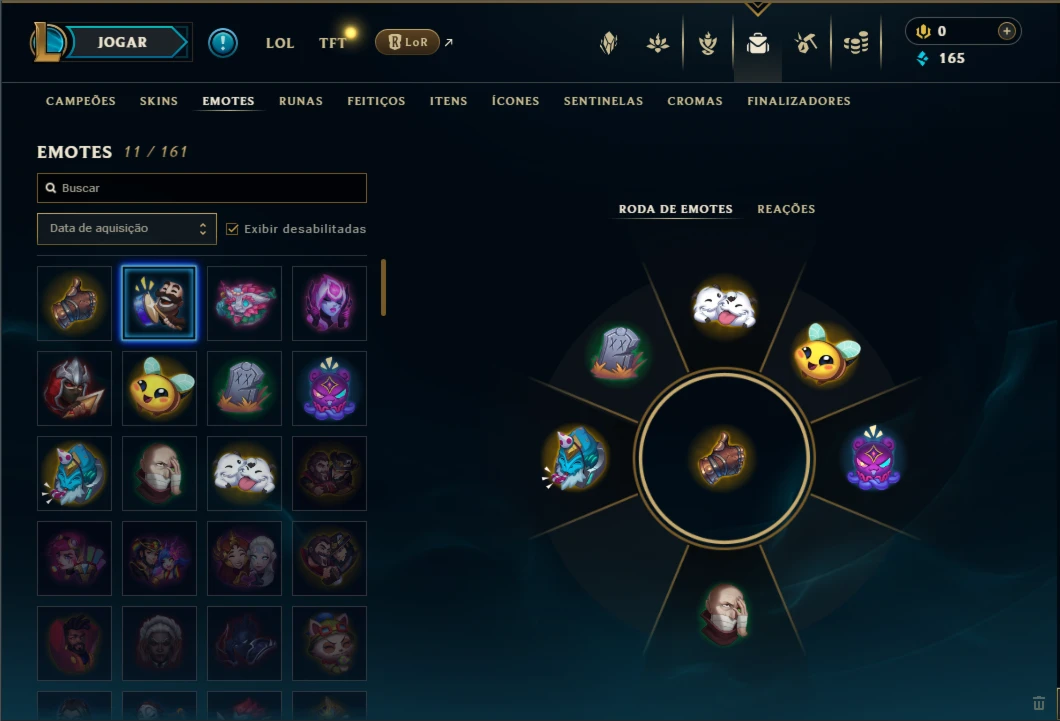Toggle the Exibir desabilitadas checkbox
The height and width of the screenshot is (721, 1060).
point(232,229)
